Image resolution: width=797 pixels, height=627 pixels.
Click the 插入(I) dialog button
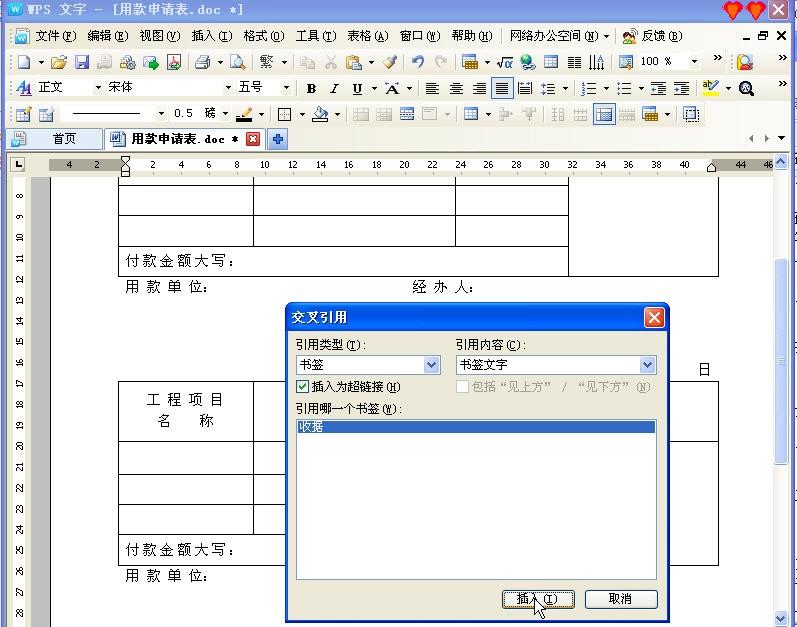coord(538,599)
